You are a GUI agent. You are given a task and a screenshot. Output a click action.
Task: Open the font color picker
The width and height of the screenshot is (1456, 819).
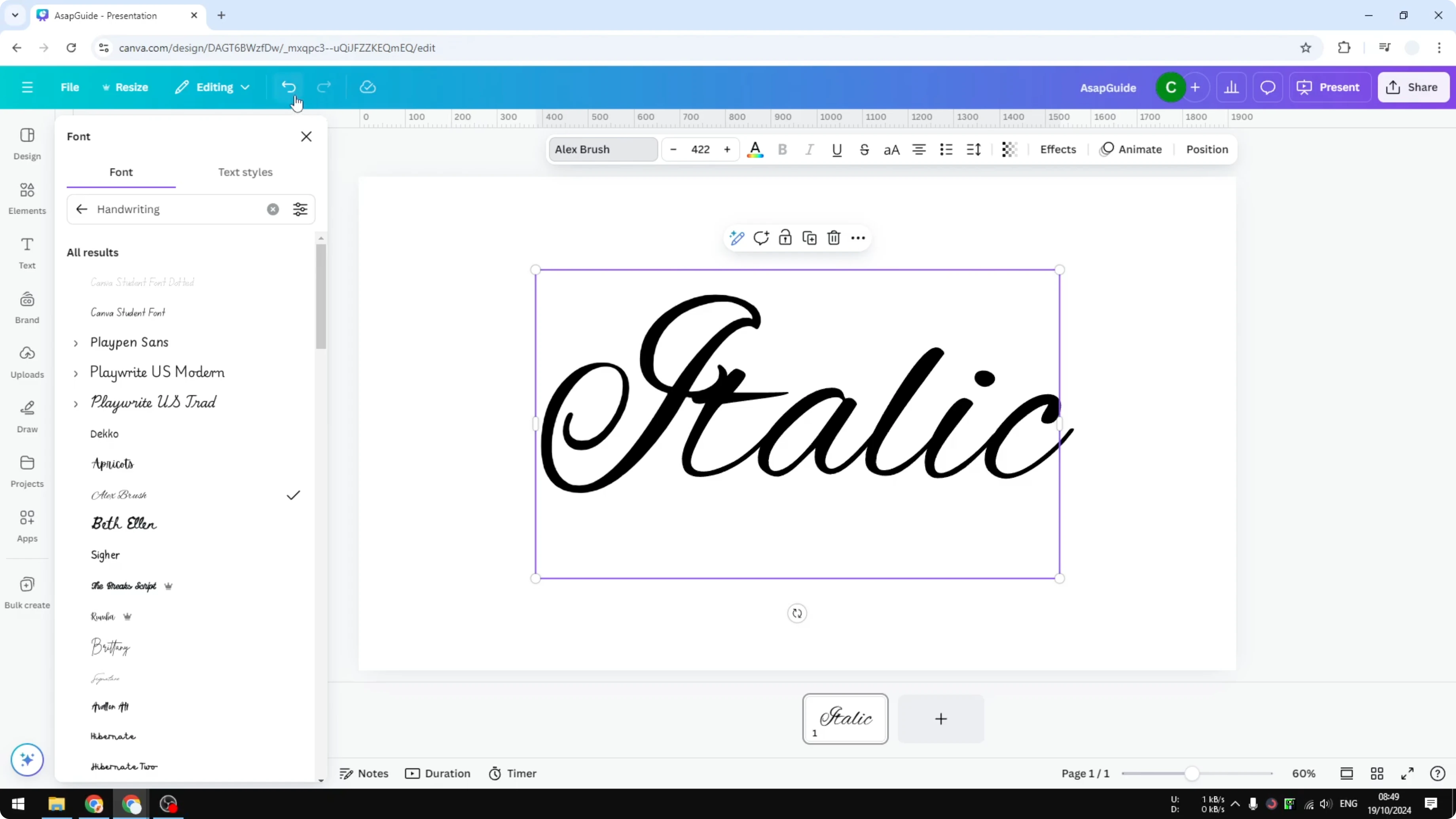pyautogui.click(x=755, y=149)
